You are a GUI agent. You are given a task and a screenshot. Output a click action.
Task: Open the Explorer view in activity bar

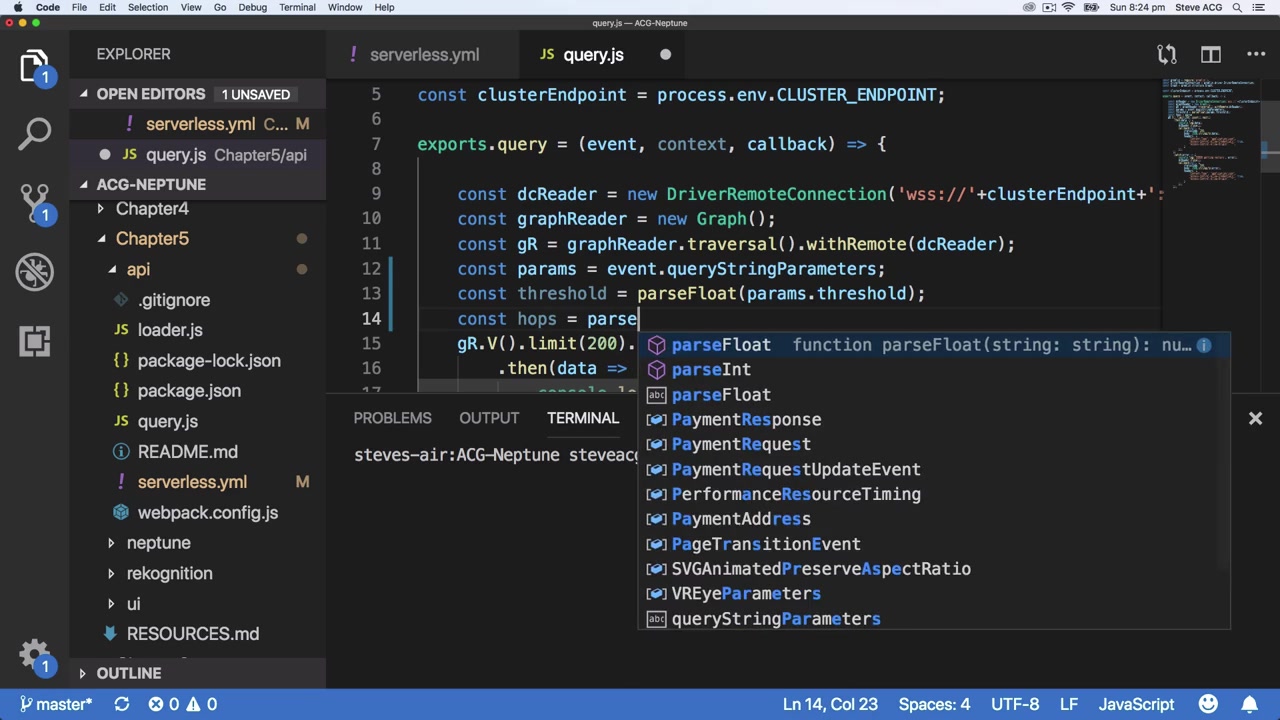(34, 66)
